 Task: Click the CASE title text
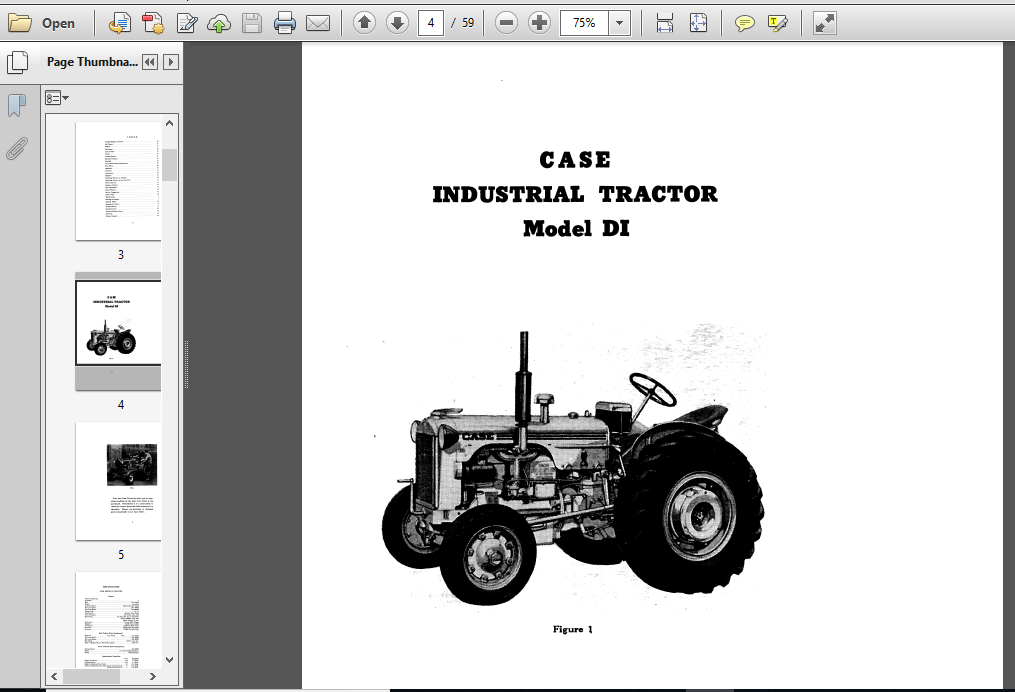pos(575,160)
